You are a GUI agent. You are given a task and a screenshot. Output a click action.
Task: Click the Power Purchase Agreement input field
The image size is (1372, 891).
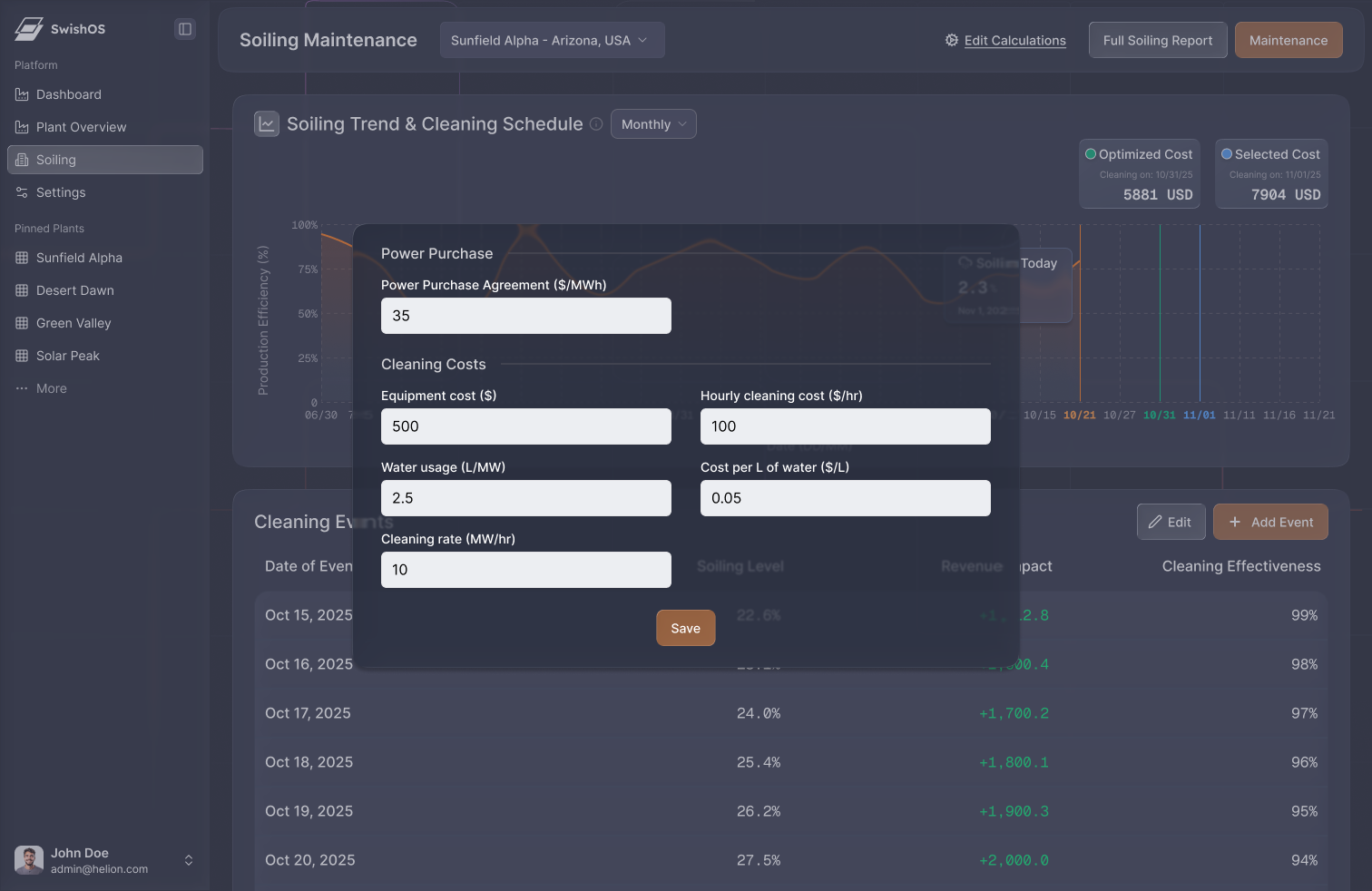525,316
